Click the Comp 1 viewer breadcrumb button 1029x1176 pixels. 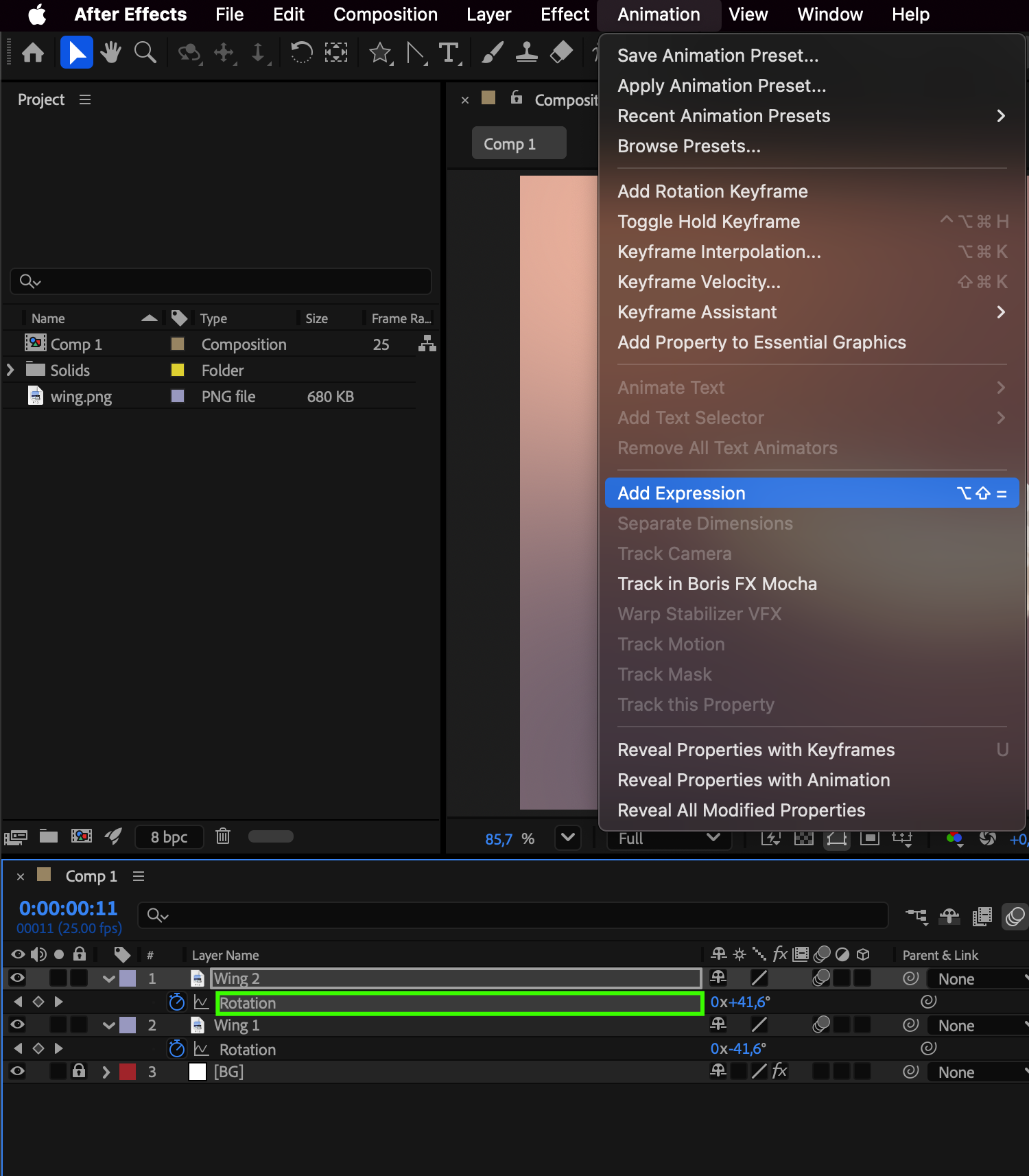(x=519, y=143)
